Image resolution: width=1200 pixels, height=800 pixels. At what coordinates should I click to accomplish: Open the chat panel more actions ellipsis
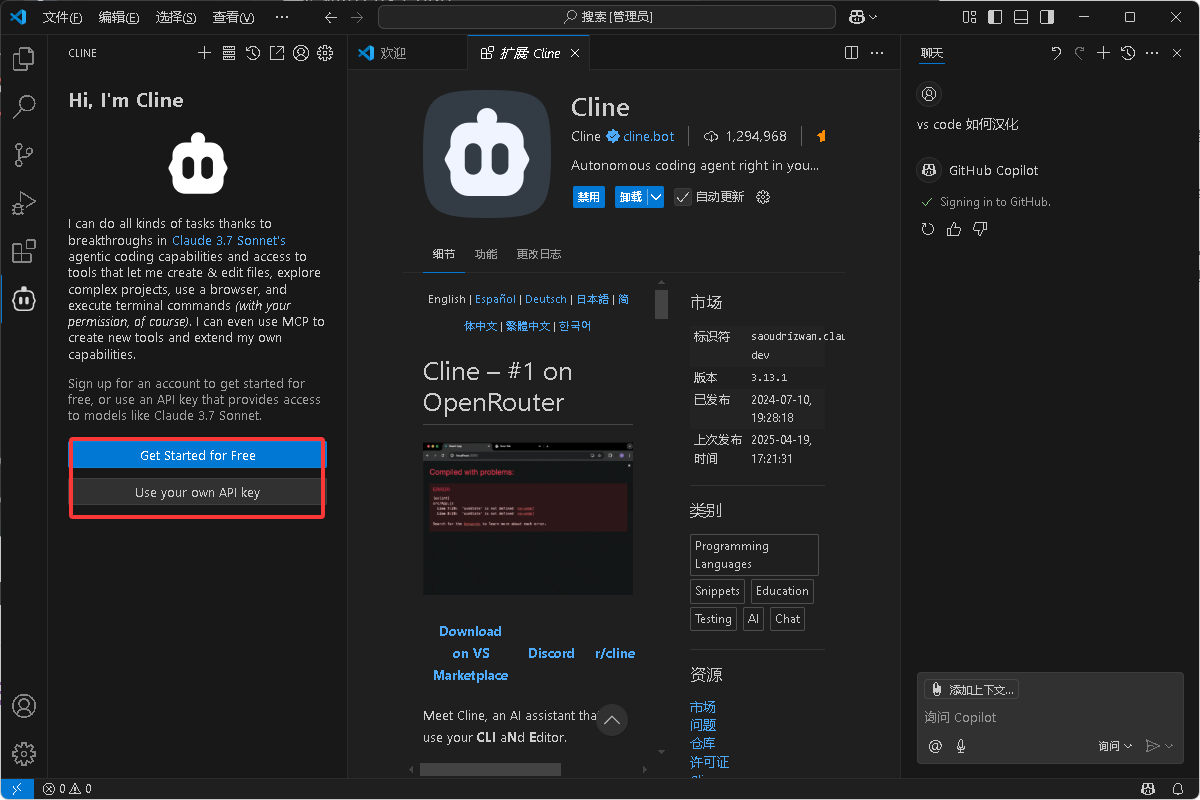(x=1152, y=53)
